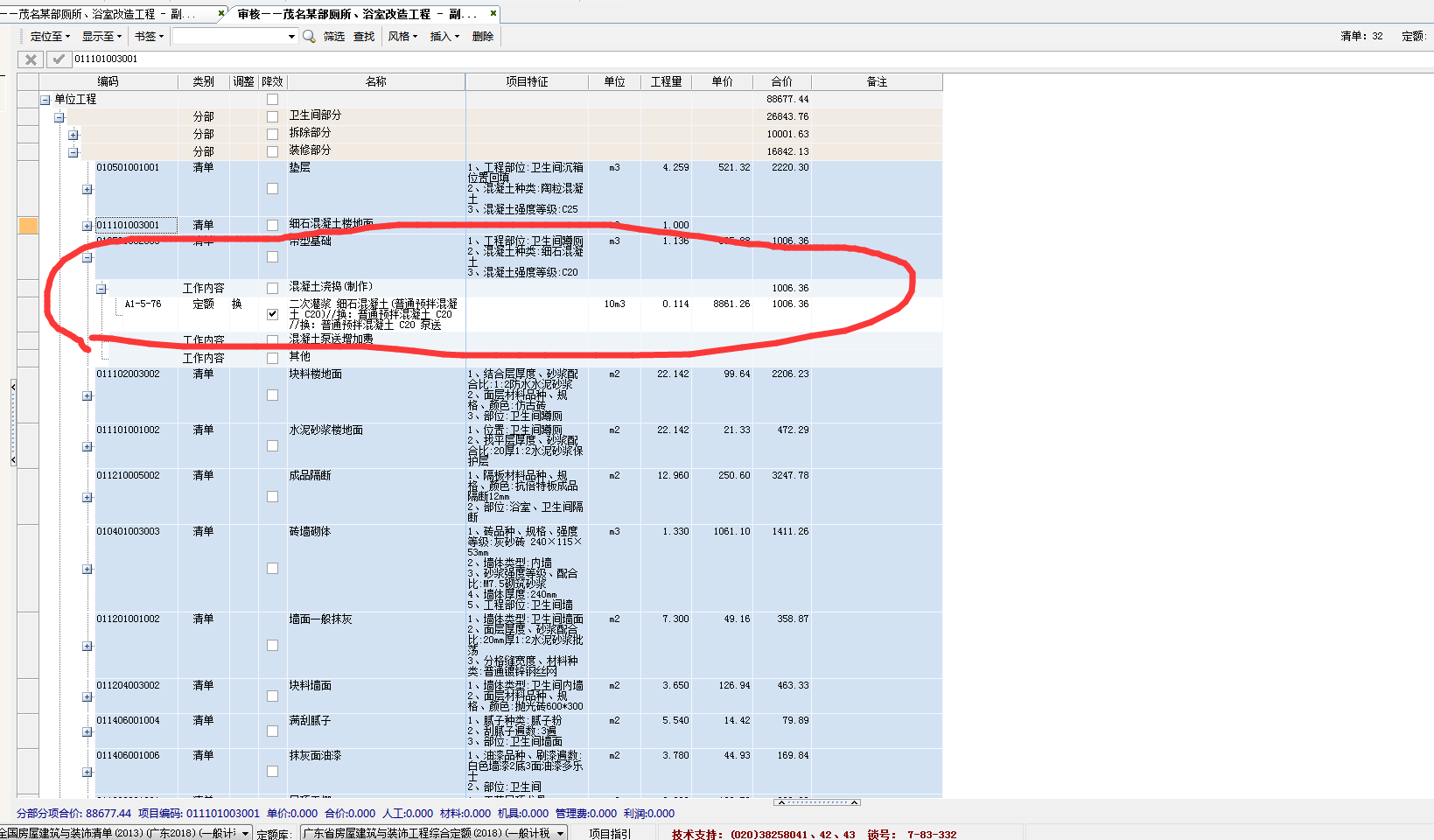Image resolution: width=1434 pixels, height=840 pixels.
Task: Close the 审核 document tab
Action: pos(493,14)
